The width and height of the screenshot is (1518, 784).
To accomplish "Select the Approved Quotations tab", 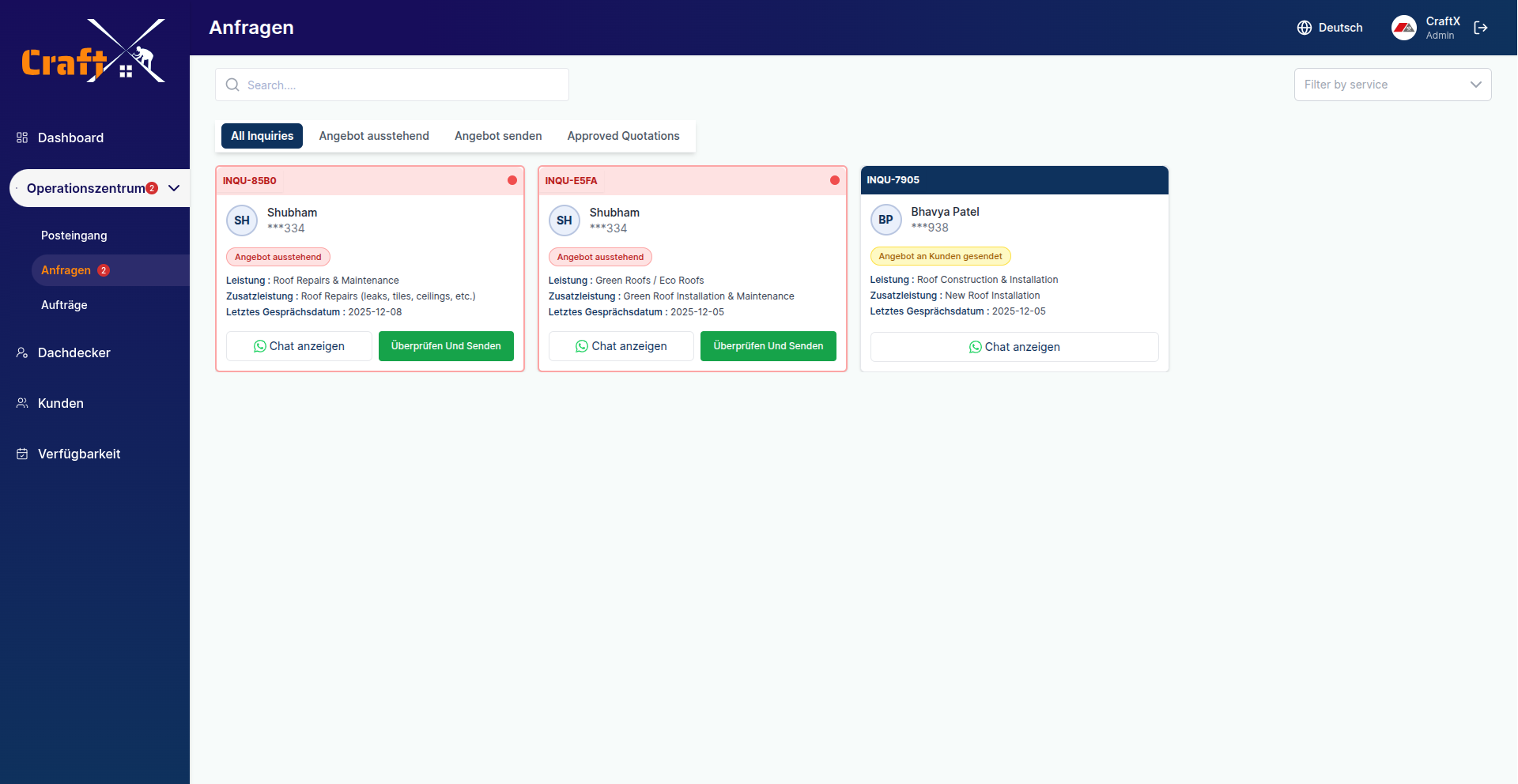I will [623, 136].
